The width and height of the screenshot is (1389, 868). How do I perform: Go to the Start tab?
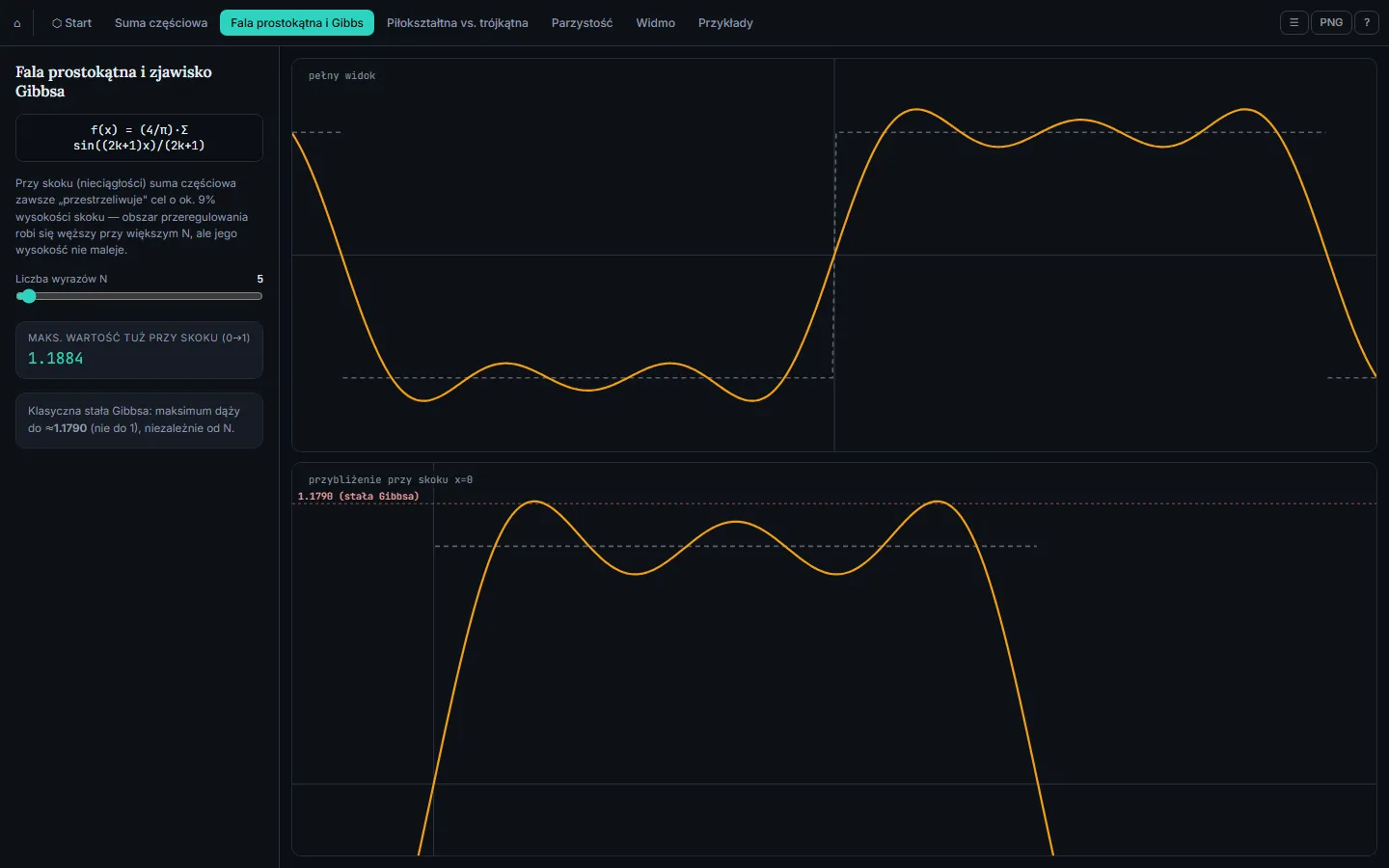(72, 23)
